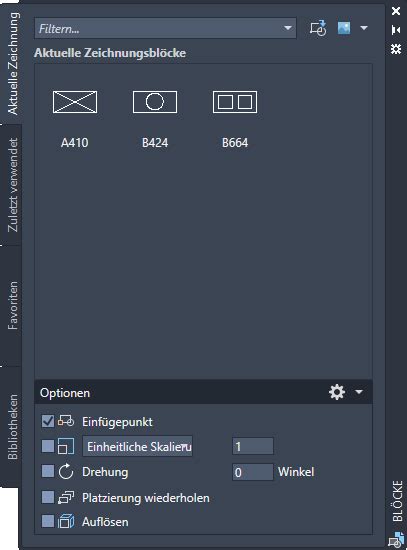
Task: Click the Auflösen explode icon
Action: click(66, 521)
